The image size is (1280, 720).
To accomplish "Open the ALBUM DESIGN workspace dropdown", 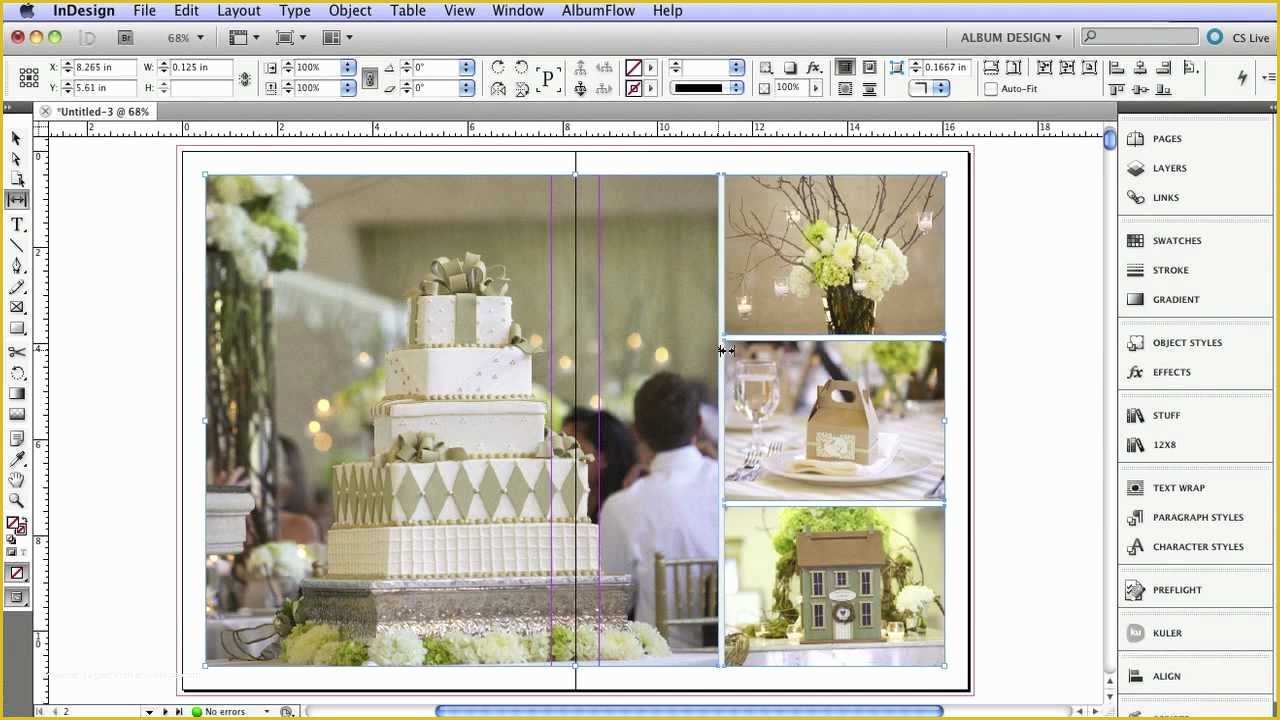I will click(x=1011, y=37).
